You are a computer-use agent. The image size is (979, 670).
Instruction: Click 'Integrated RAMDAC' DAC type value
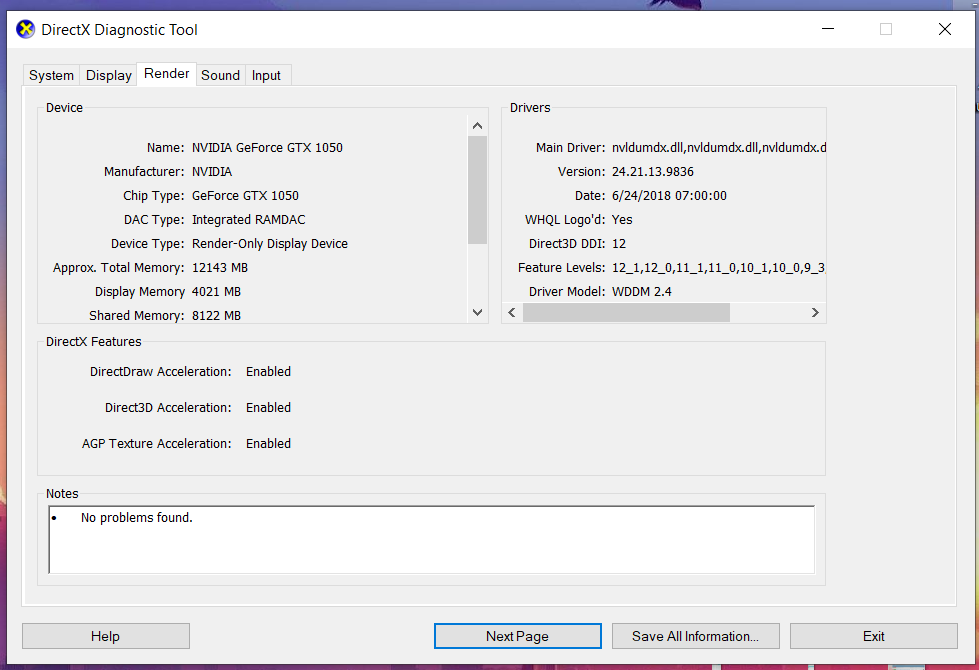coord(248,220)
